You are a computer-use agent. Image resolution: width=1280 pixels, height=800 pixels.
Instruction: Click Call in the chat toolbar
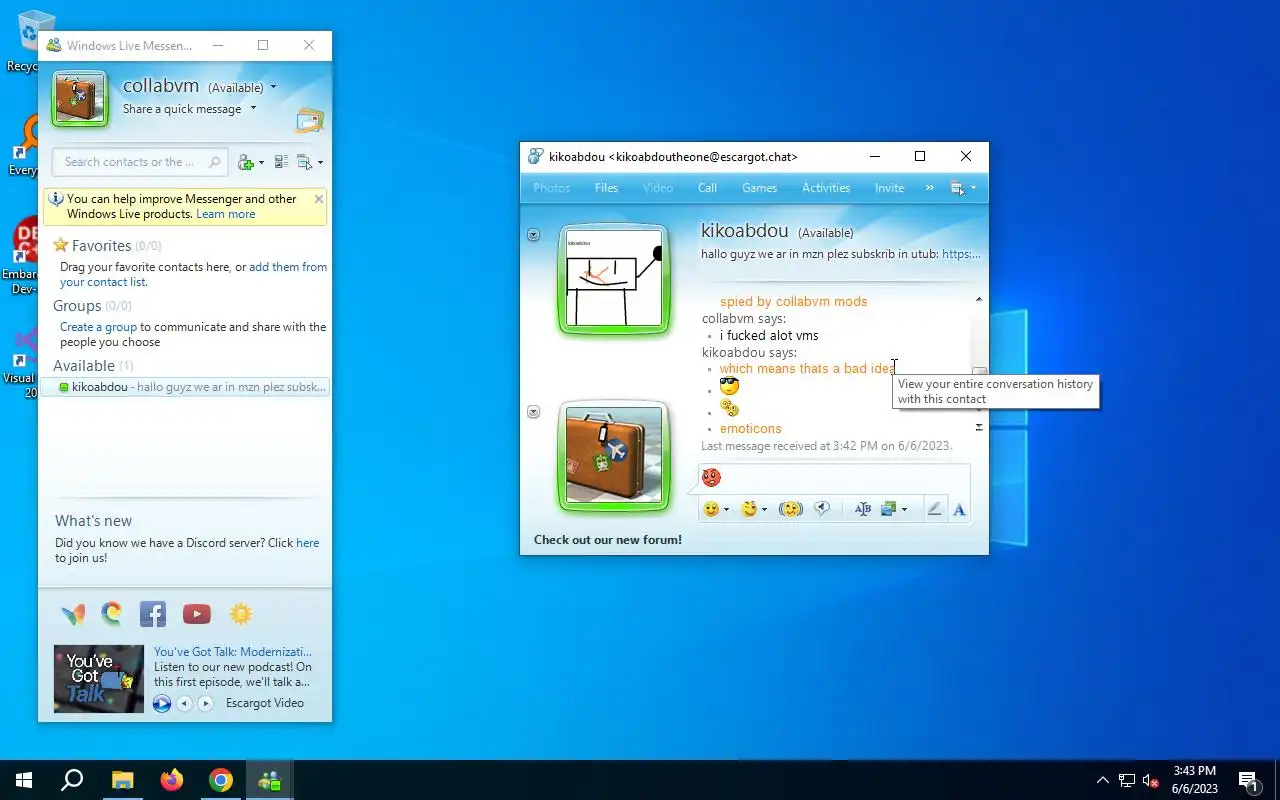[x=707, y=188]
